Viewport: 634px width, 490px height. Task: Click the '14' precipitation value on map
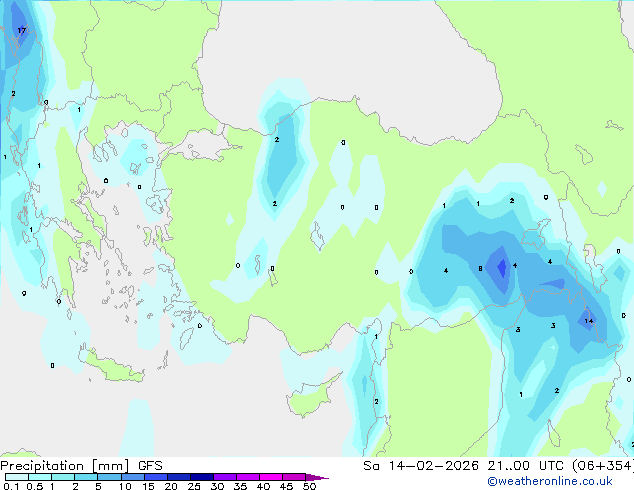pyautogui.click(x=589, y=321)
